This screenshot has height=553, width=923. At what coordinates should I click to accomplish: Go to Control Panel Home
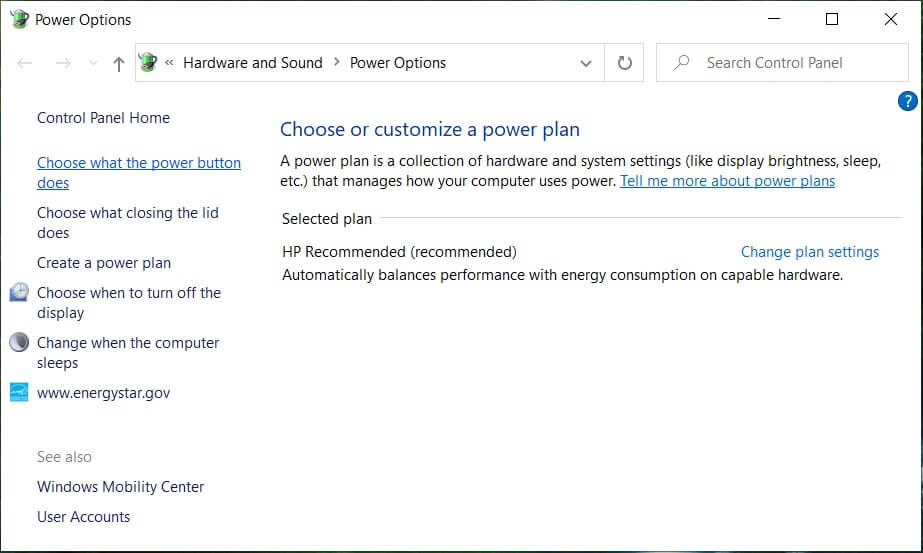pyautogui.click(x=103, y=118)
